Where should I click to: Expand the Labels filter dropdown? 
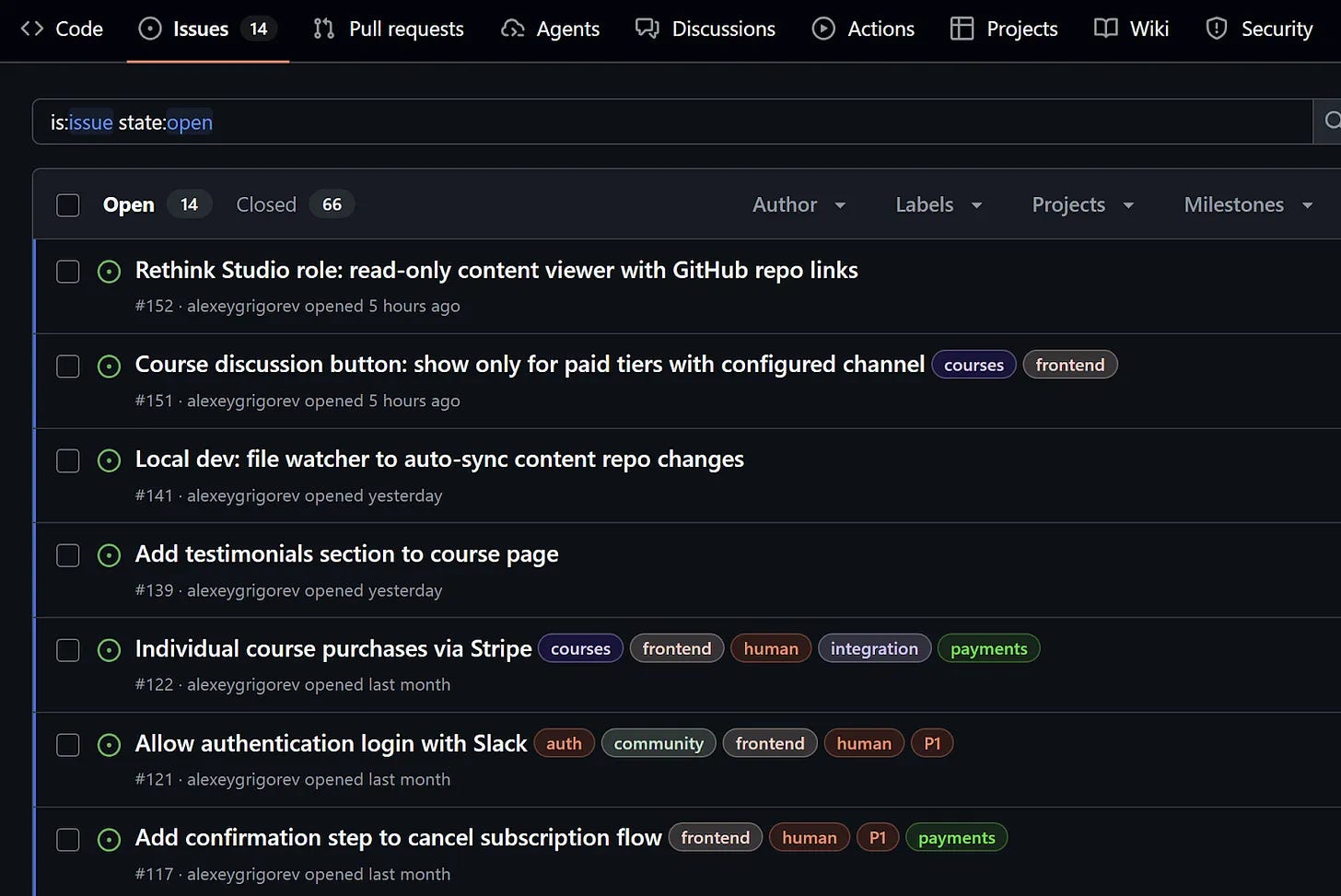pyautogui.click(x=939, y=204)
